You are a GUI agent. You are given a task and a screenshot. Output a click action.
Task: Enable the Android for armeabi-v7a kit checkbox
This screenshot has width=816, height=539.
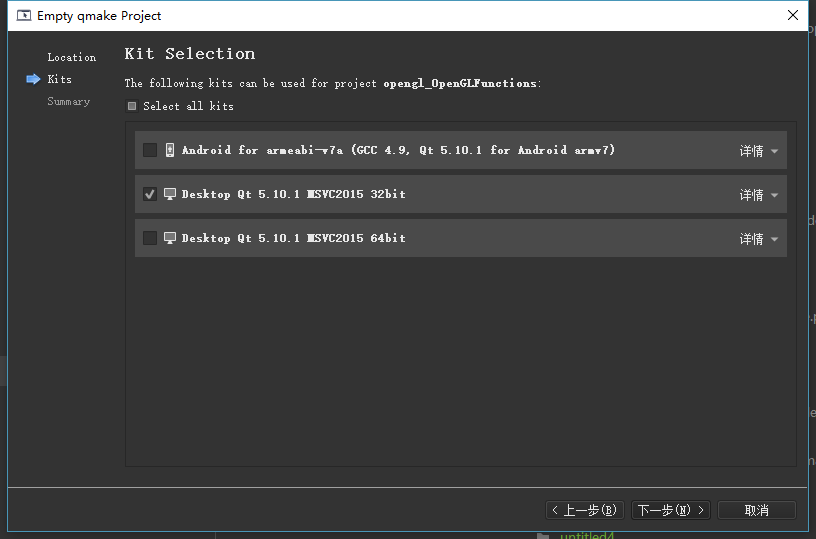point(150,150)
